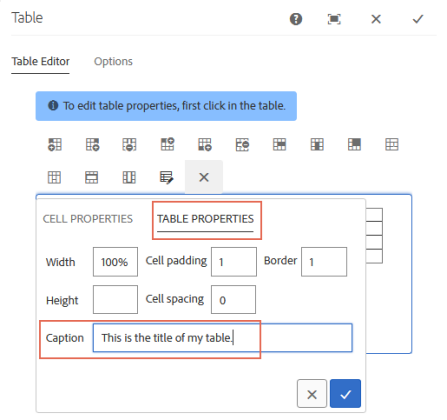Click the delete row icon
Viewport: 447px width, 420px height.
point(242,145)
